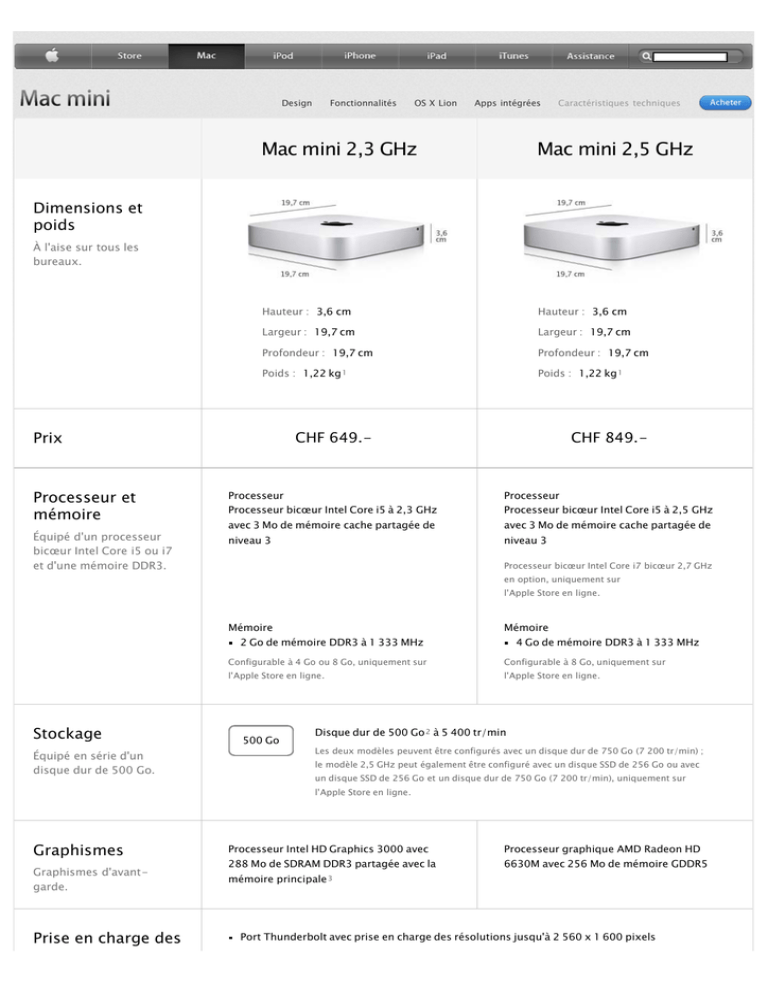Open the iTunes navigation tab
The image size is (768, 994).
coord(513,56)
